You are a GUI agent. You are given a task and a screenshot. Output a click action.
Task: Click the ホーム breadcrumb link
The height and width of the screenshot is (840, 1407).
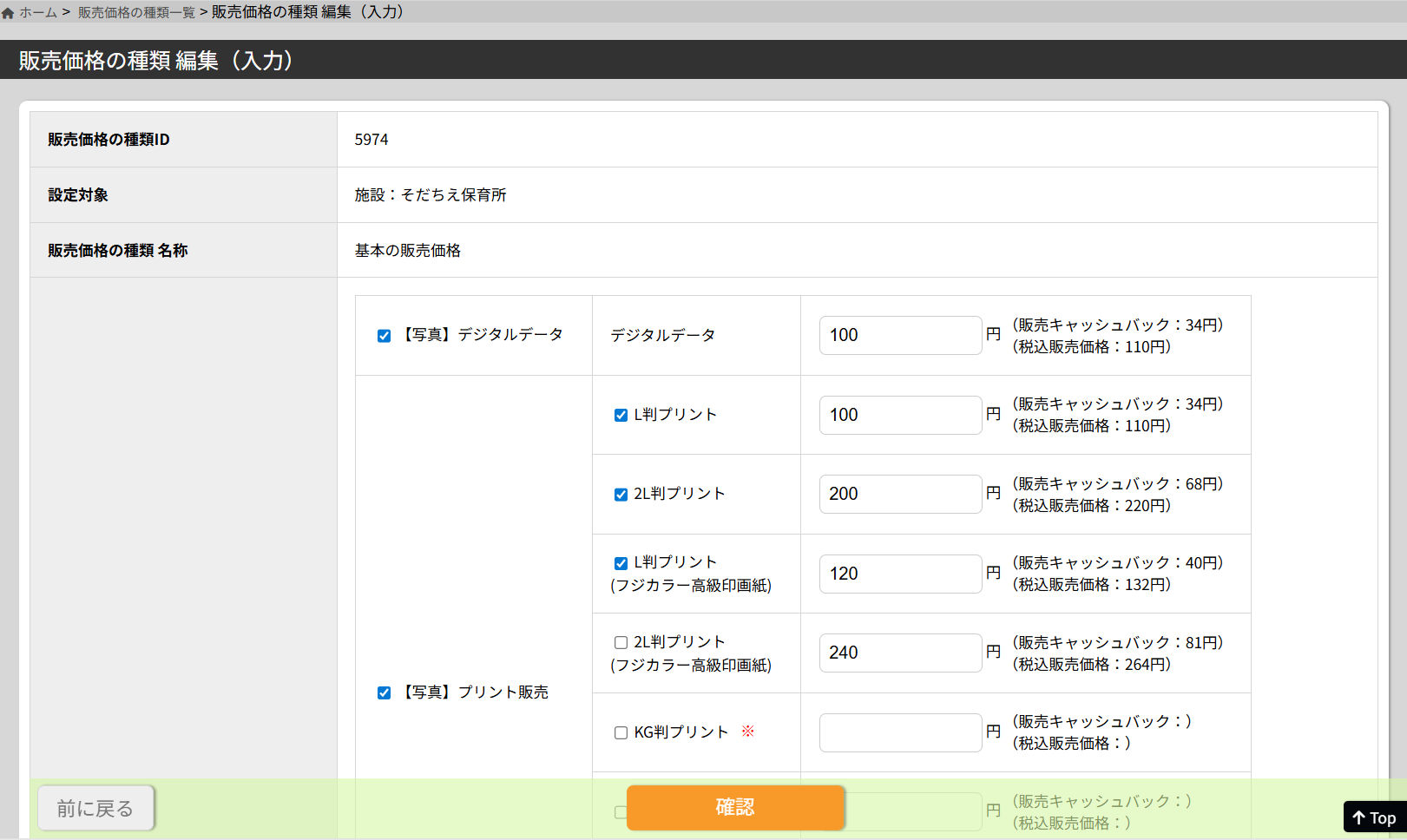pyautogui.click(x=38, y=13)
